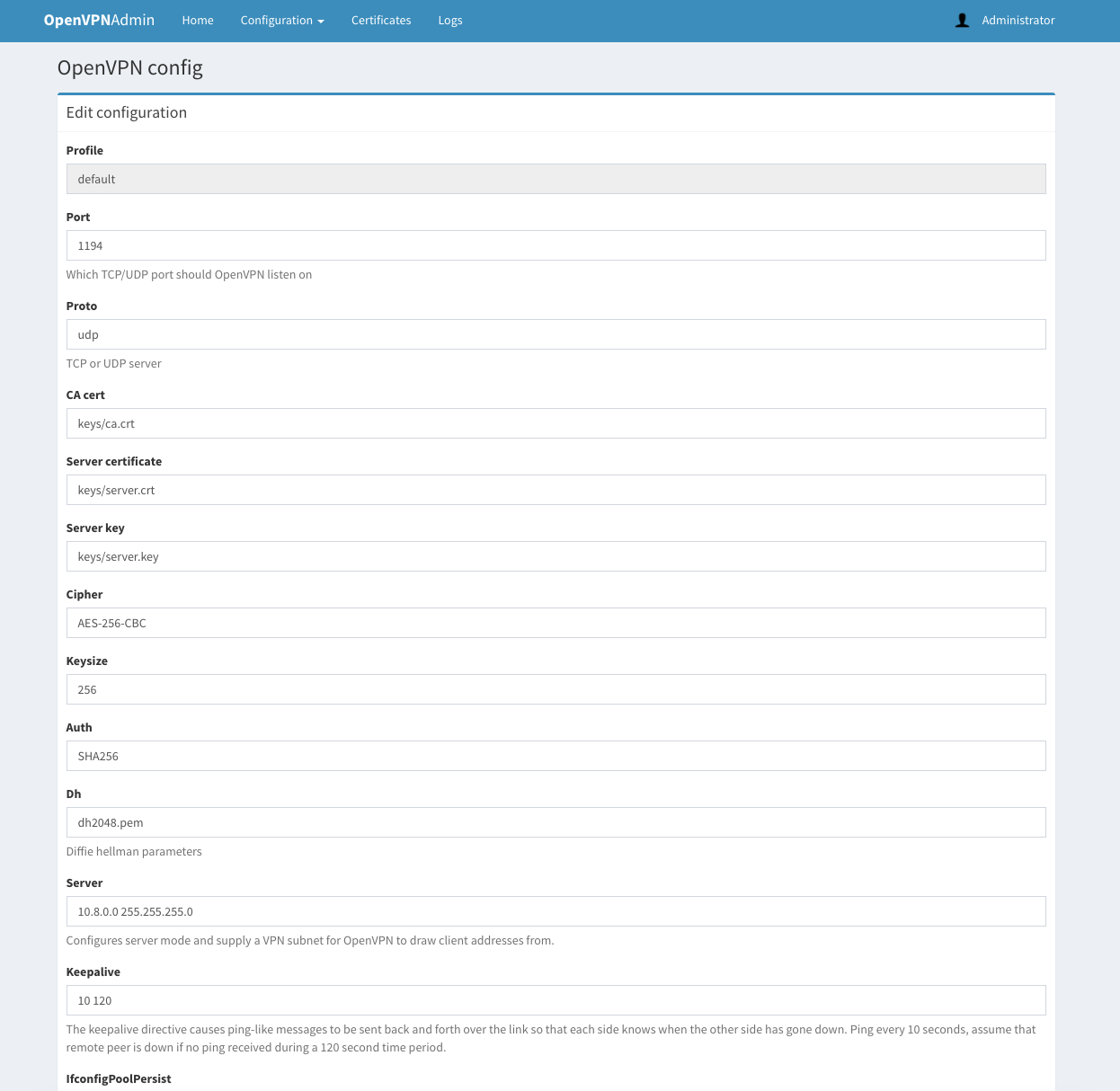
Task: Click the Cipher field label
Action: [84, 595]
